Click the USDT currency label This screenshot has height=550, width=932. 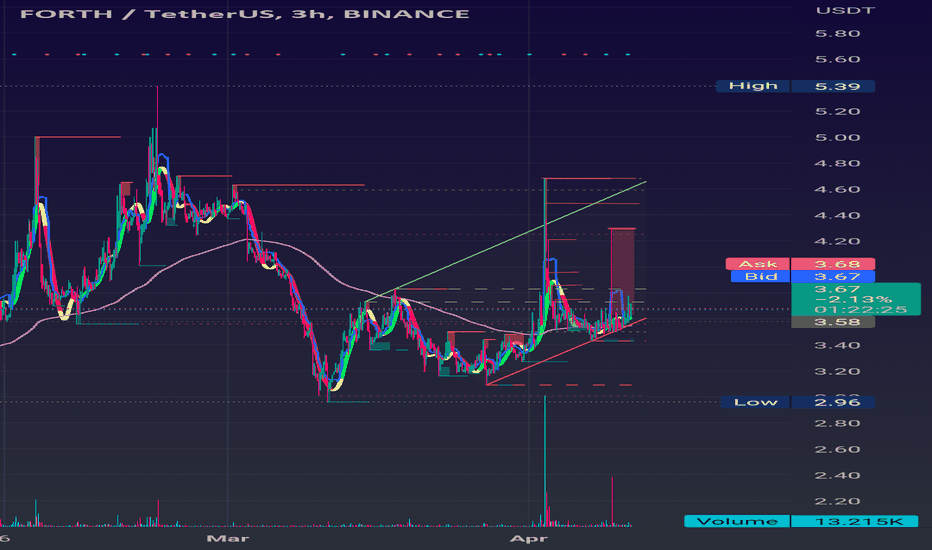(845, 10)
